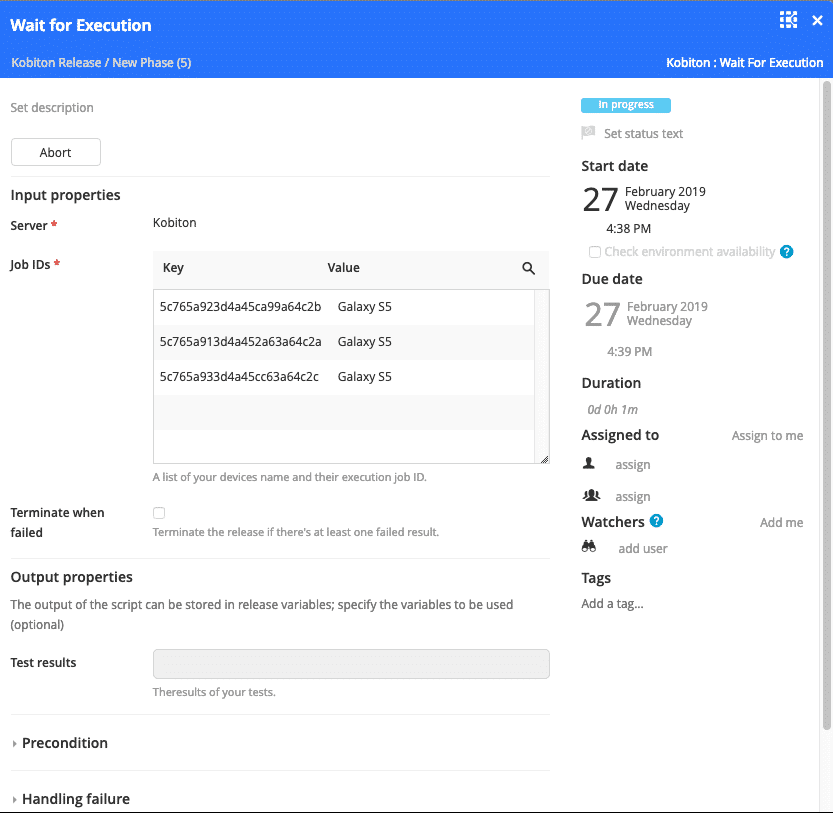Click the Watchers help question icon
The width and height of the screenshot is (833, 813).
coord(656,521)
